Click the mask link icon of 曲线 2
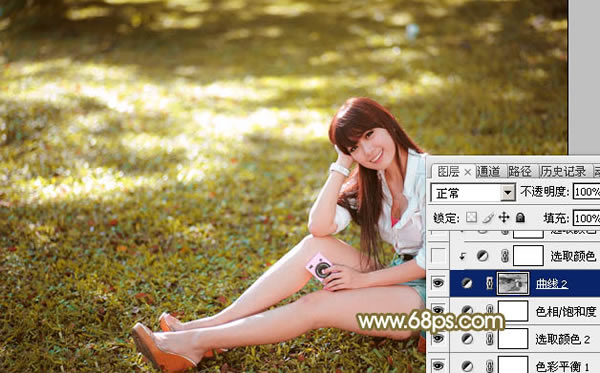The width and height of the screenshot is (600, 373). 489,283
